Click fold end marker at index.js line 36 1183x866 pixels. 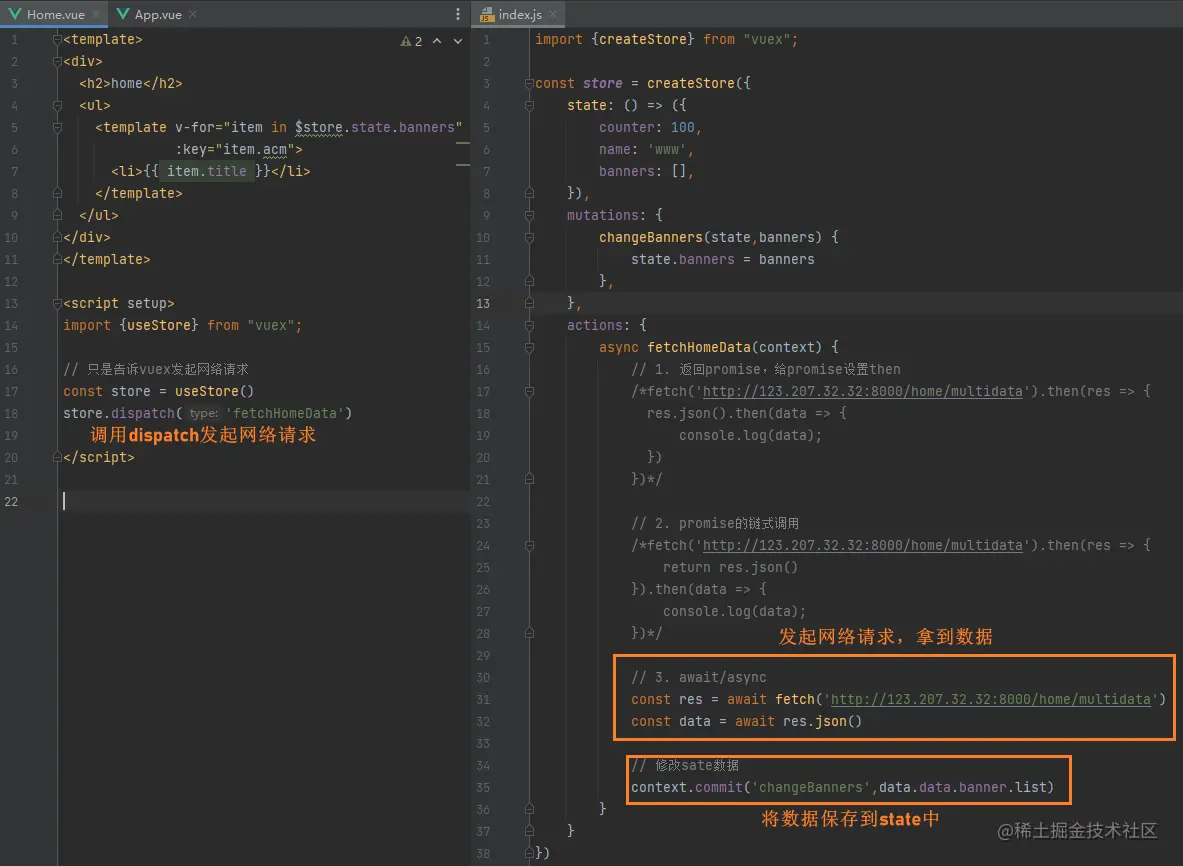click(x=529, y=809)
